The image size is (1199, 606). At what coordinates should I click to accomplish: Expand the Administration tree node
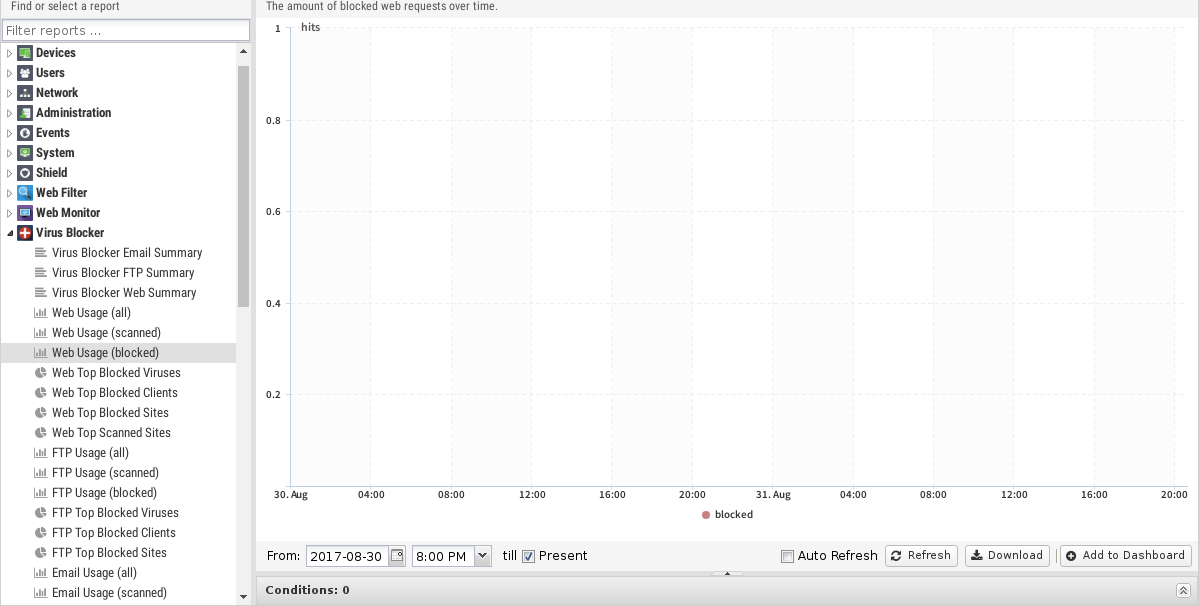(x=9, y=113)
